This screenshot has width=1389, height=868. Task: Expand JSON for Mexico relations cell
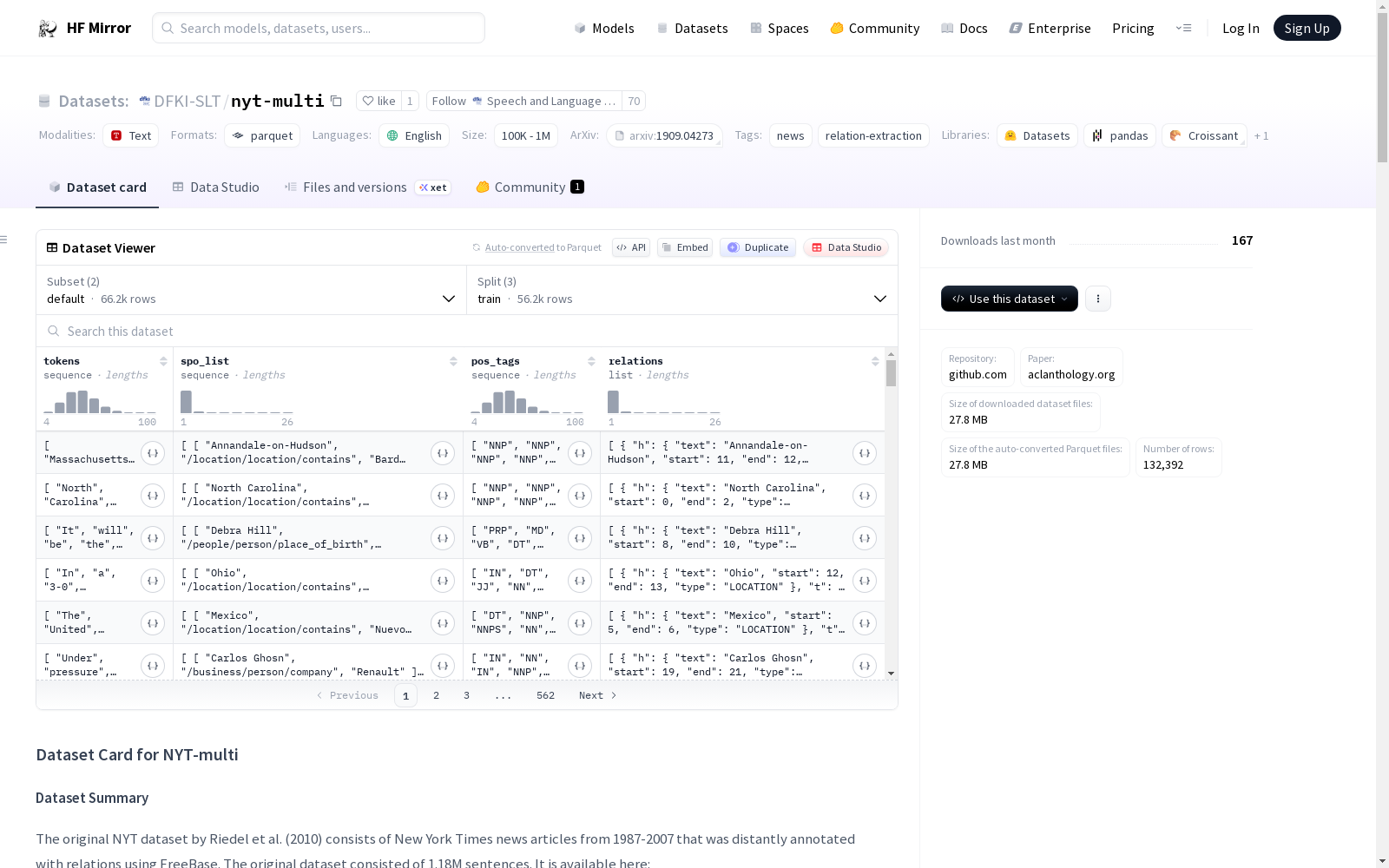click(x=865, y=623)
